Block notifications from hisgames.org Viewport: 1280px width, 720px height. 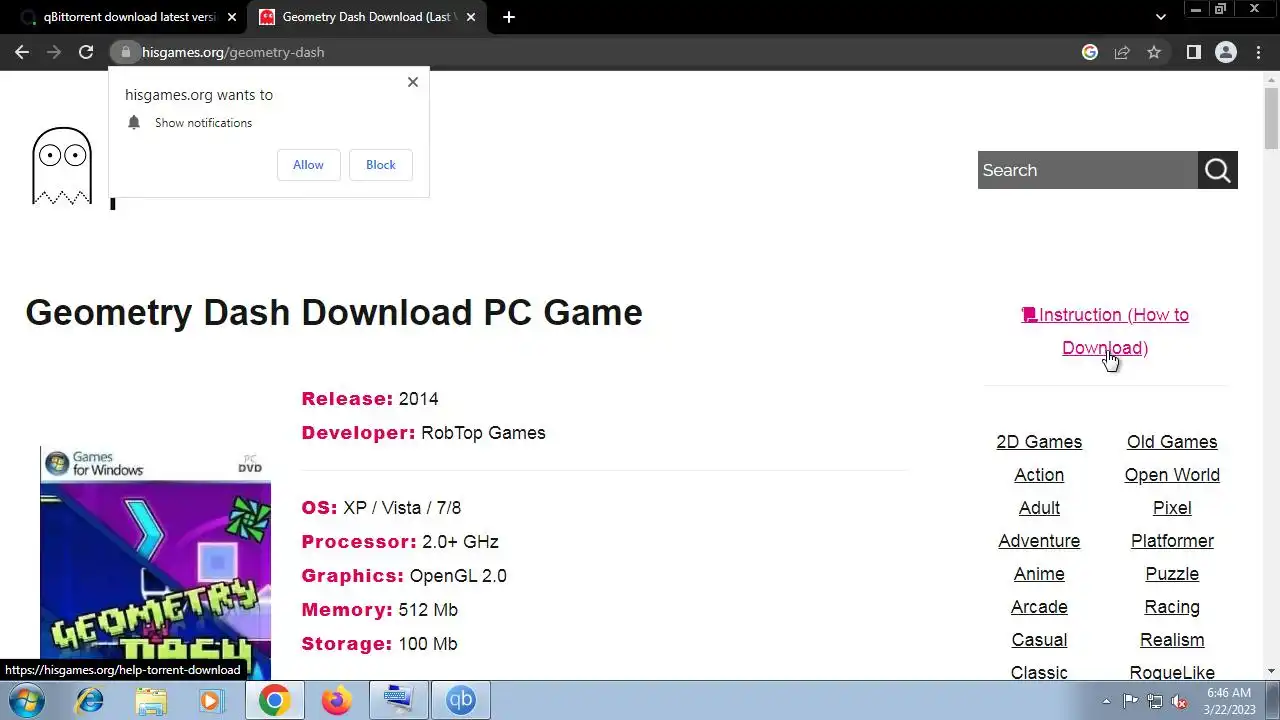pyautogui.click(x=381, y=165)
